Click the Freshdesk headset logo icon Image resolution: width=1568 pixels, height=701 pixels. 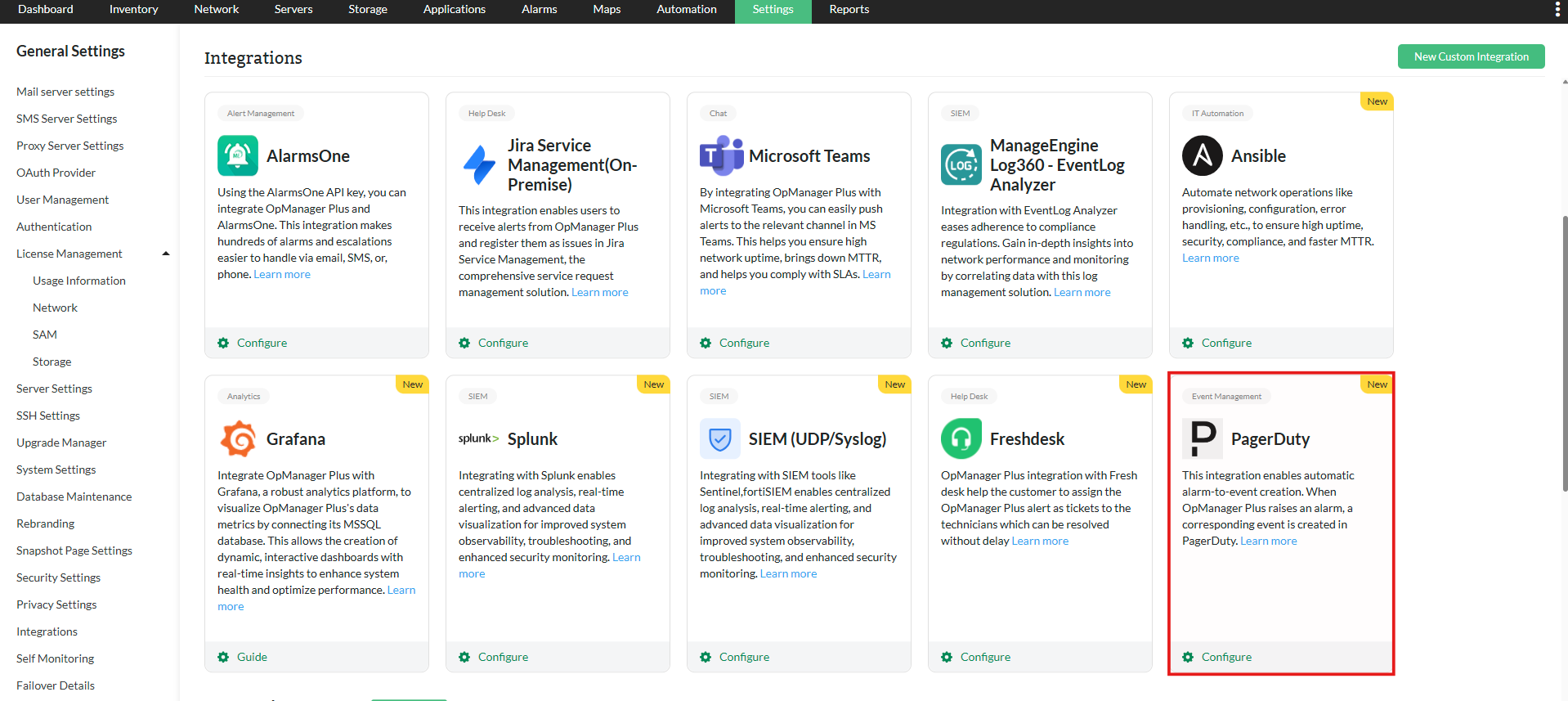pos(961,438)
